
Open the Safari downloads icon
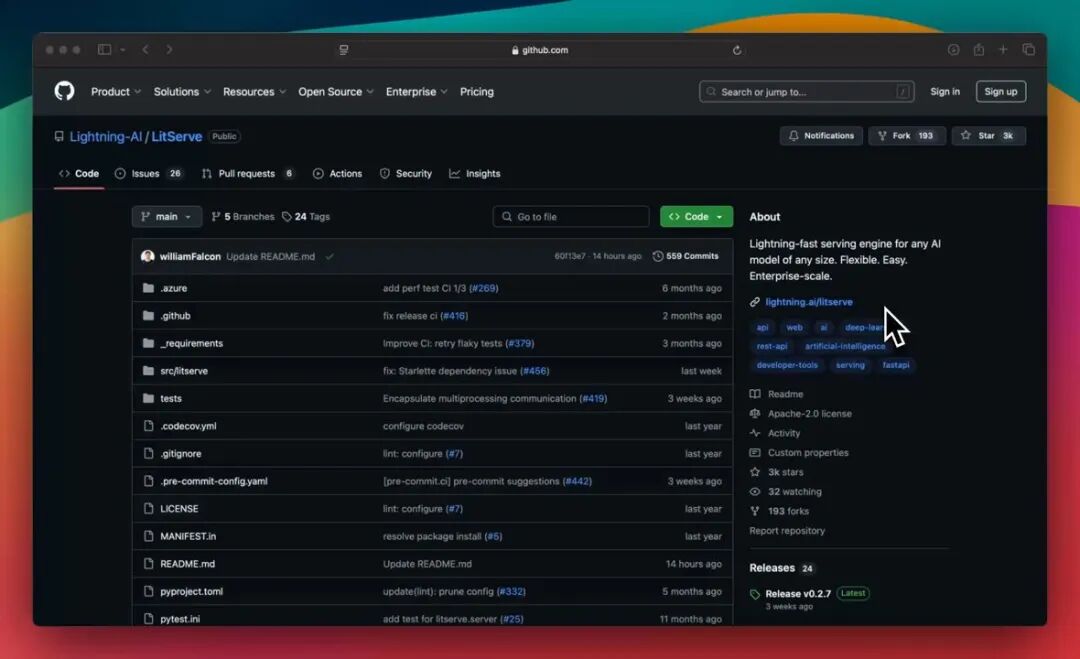(953, 50)
